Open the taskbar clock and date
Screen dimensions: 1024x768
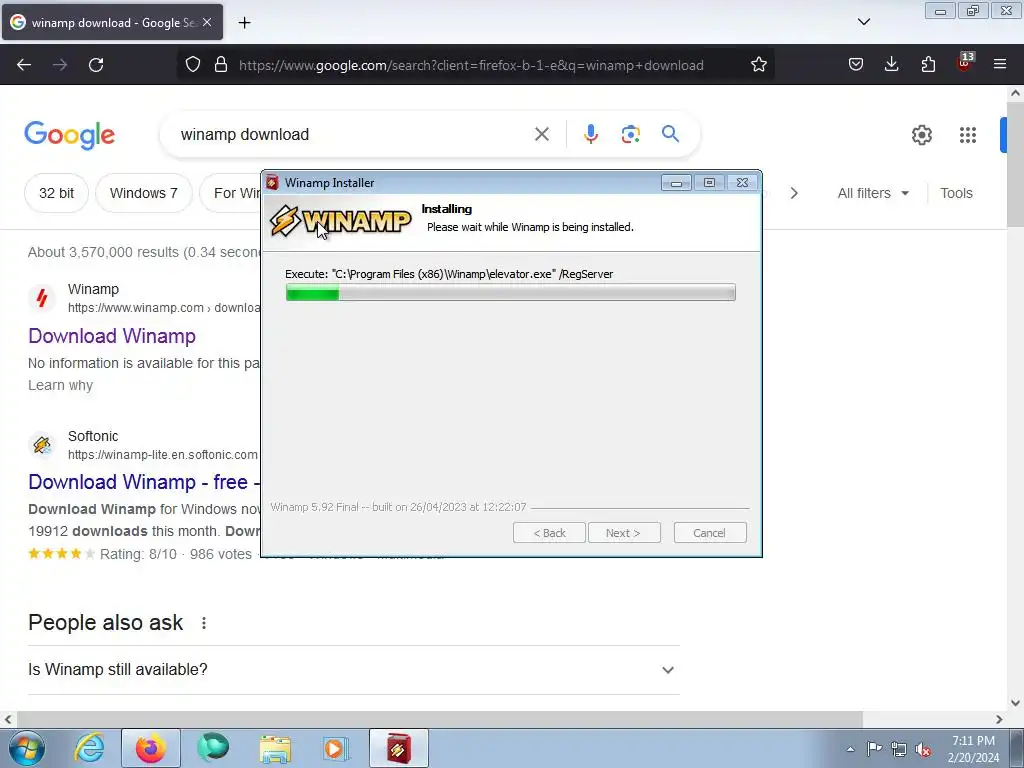tap(973, 749)
